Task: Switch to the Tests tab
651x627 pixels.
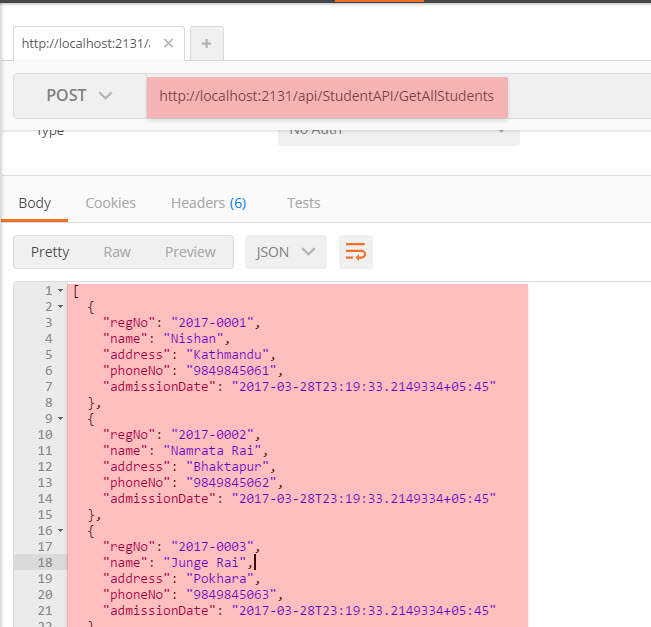Action: (x=304, y=203)
